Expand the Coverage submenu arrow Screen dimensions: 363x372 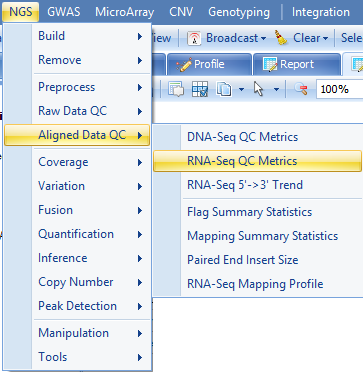[x=140, y=162]
